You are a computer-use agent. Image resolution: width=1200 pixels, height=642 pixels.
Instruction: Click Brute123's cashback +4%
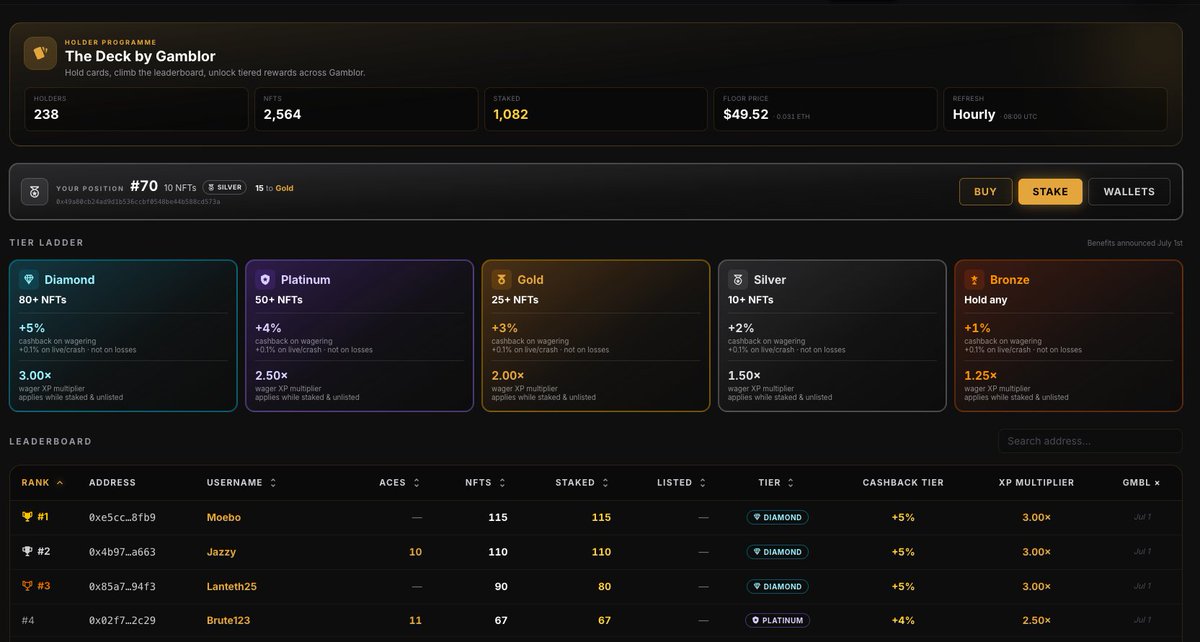[903, 620]
